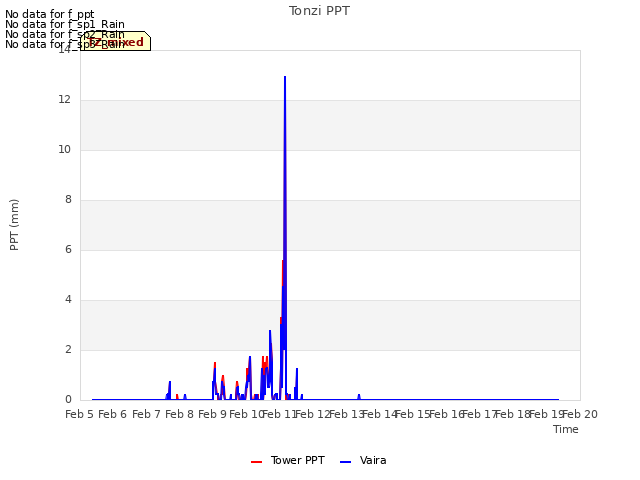Image resolution: width=640 pixels, height=480 pixels.
Task: Click the y-axis value 2
Action: [68, 350]
